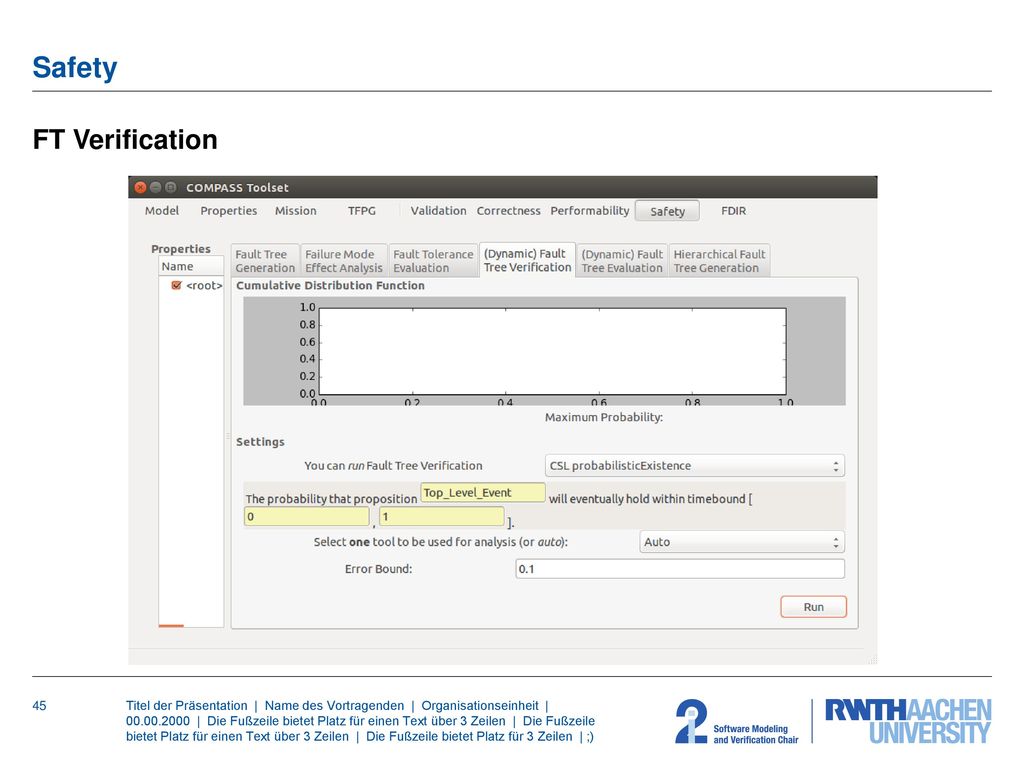Screen dimensions: 1024x768
Task: Click the Software Modeling and Verification Chair logo
Action: pos(737,722)
